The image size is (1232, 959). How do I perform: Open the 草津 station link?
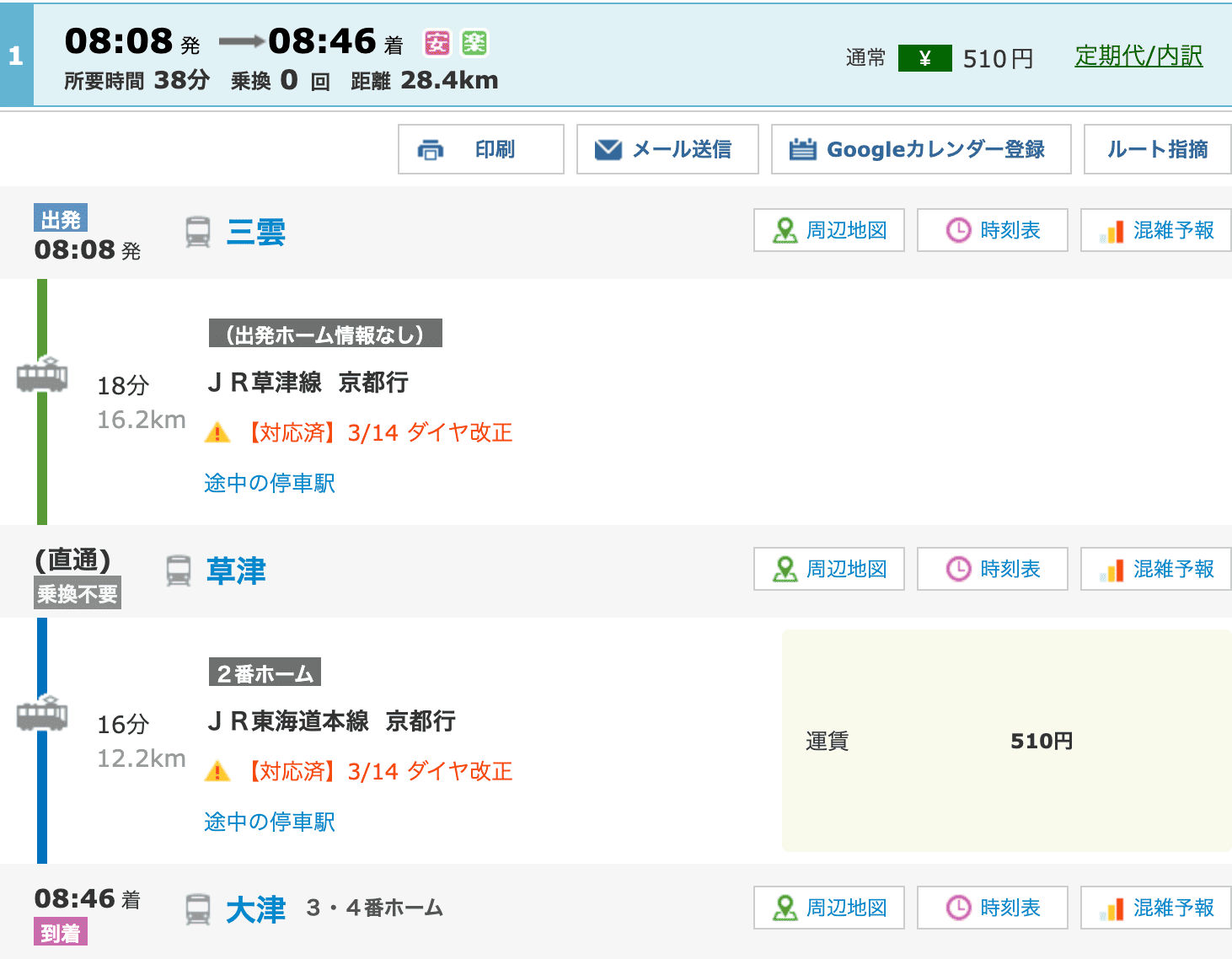click(236, 571)
